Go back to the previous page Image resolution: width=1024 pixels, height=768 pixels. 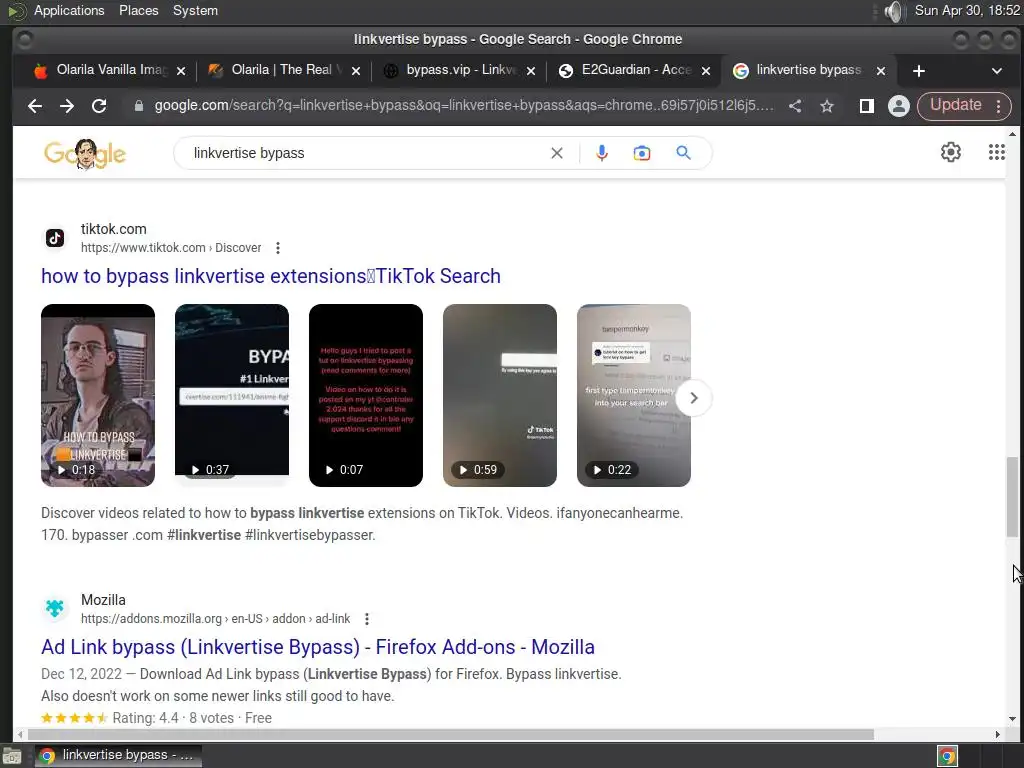click(x=35, y=106)
